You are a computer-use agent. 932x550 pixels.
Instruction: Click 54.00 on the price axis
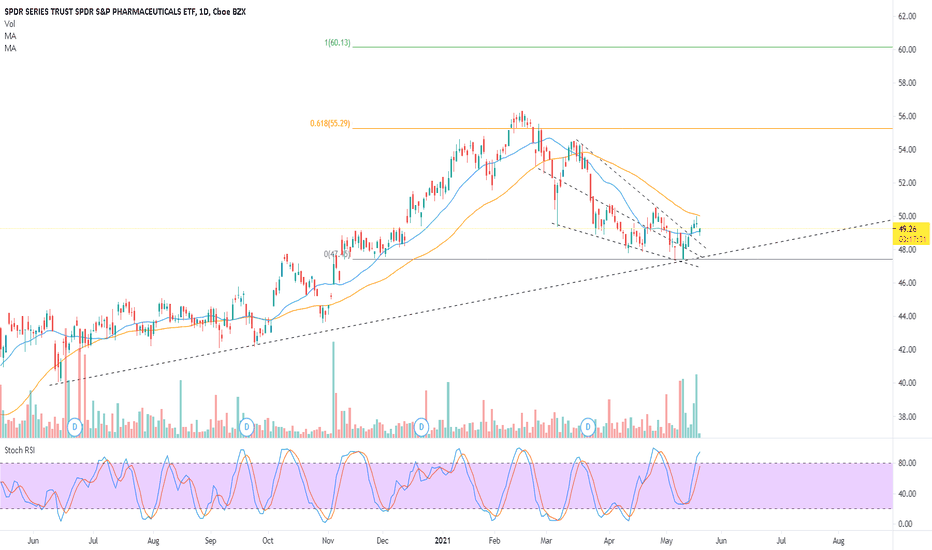click(x=907, y=150)
